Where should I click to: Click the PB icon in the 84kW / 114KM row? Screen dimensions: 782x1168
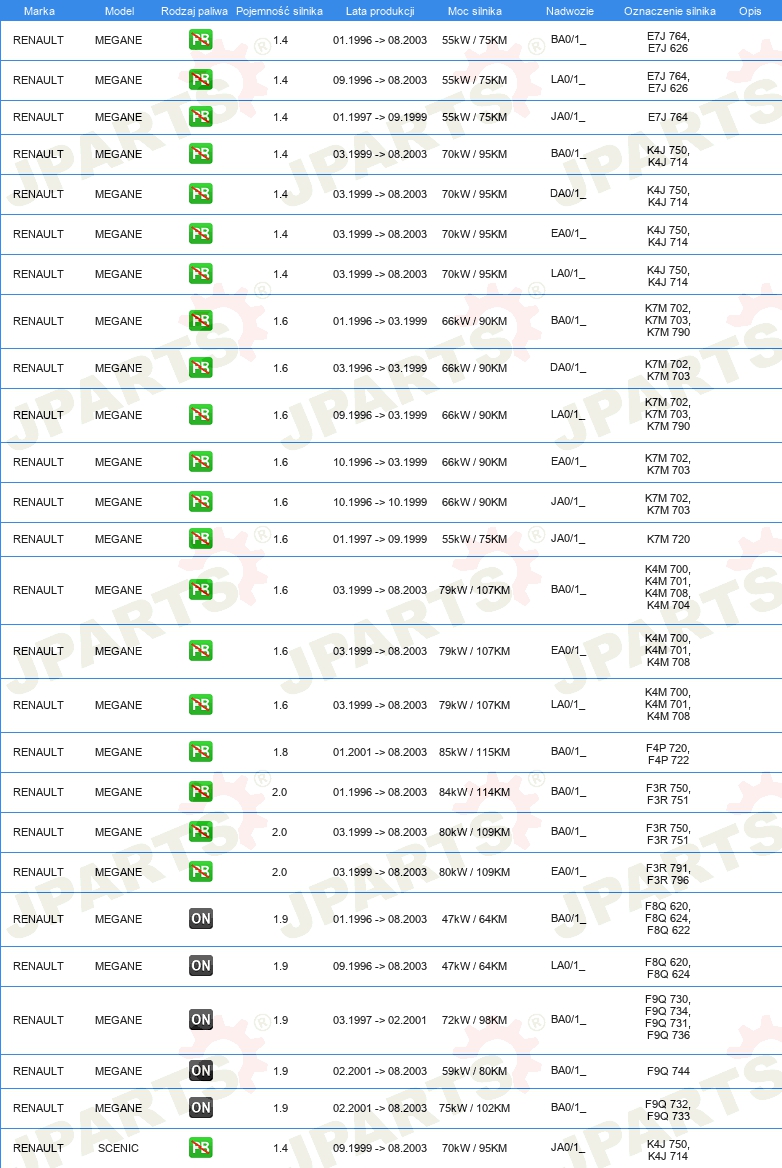200,792
